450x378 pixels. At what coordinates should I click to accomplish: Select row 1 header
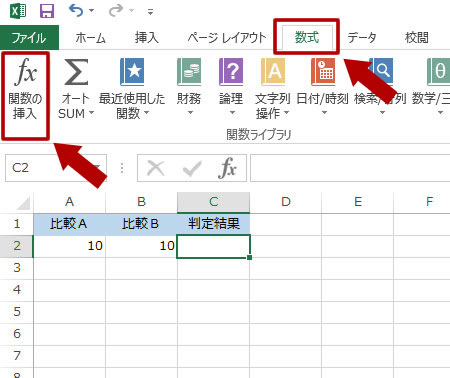click(x=17, y=224)
